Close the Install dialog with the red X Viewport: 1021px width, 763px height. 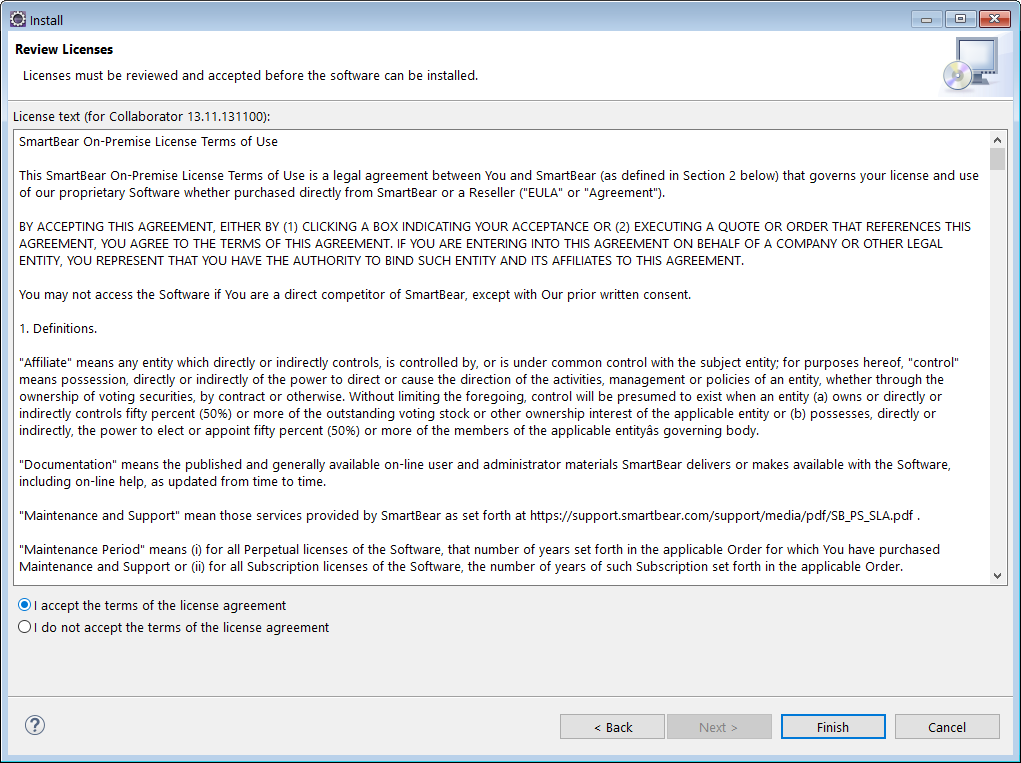pos(994,19)
